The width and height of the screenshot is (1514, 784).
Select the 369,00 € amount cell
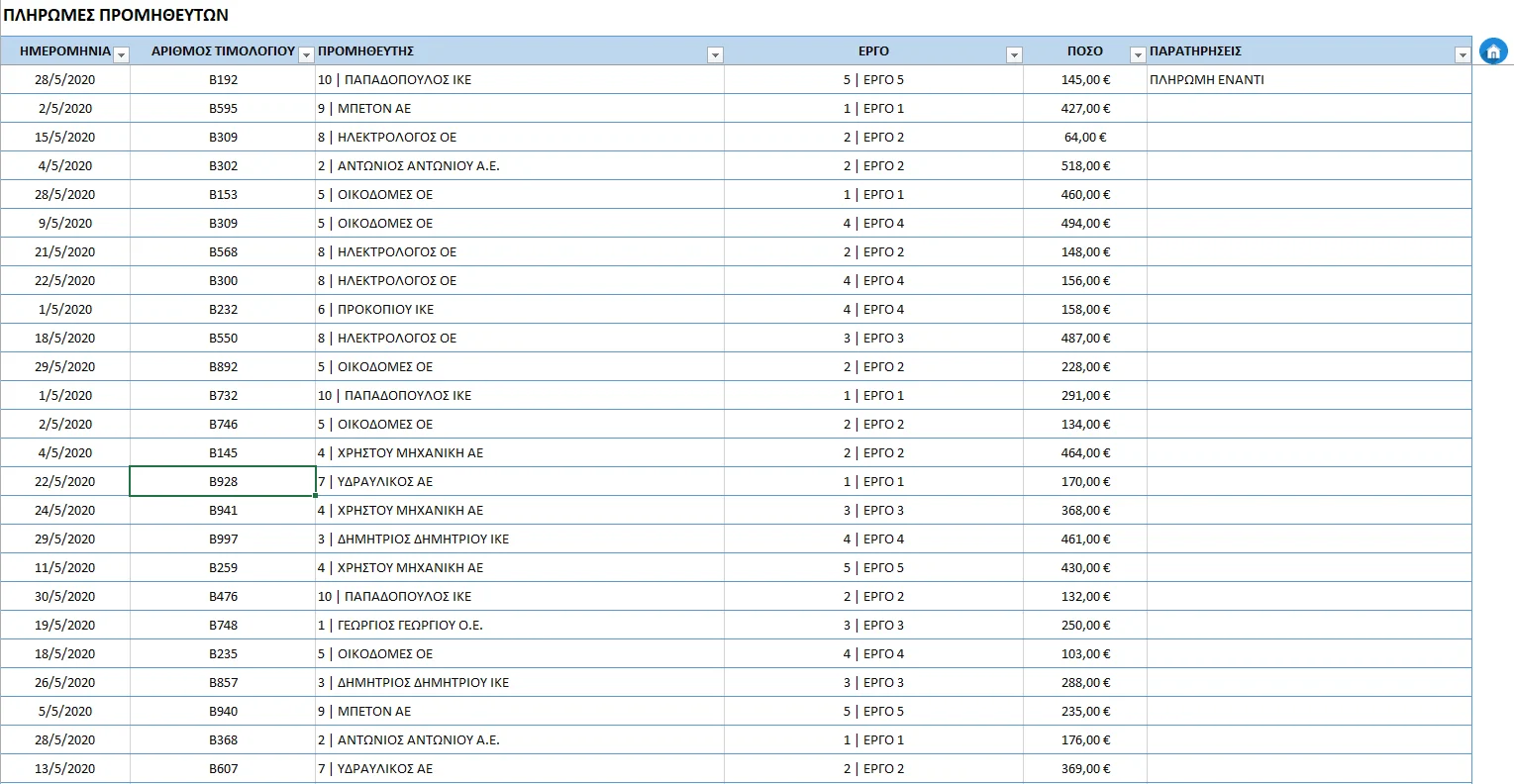pos(1085,768)
